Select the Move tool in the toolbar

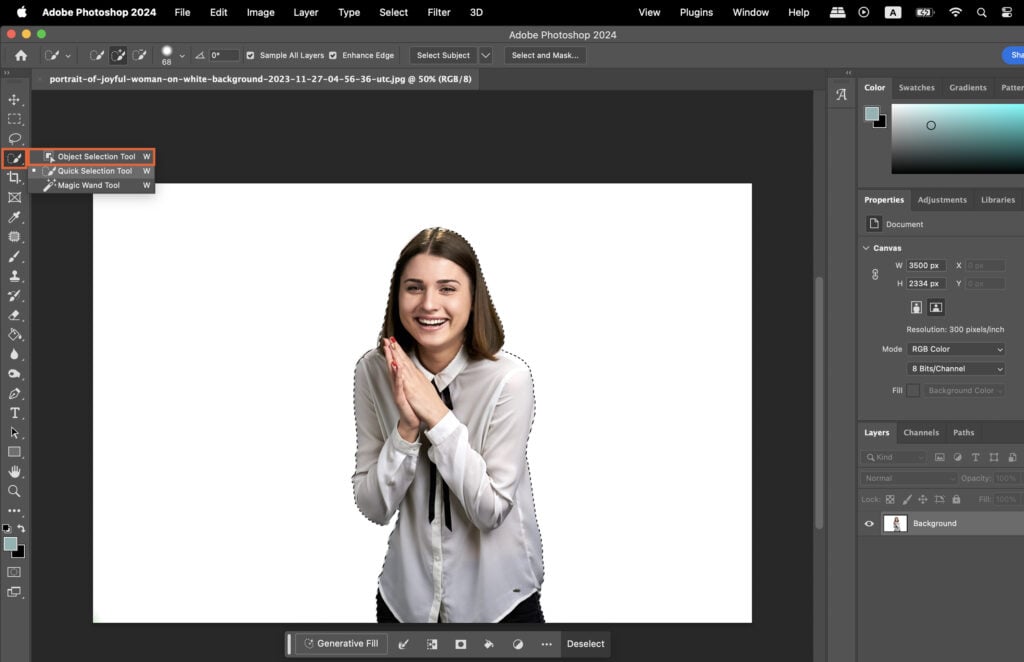click(x=14, y=99)
